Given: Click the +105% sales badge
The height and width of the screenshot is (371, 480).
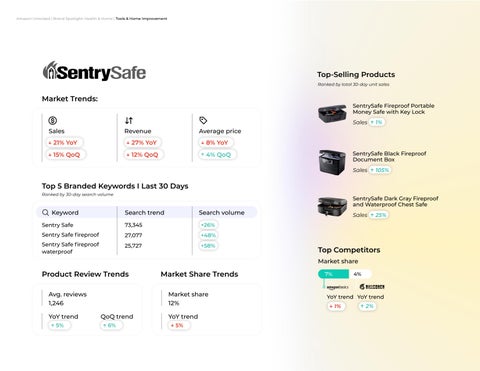Looking at the screenshot, I should [x=380, y=170].
